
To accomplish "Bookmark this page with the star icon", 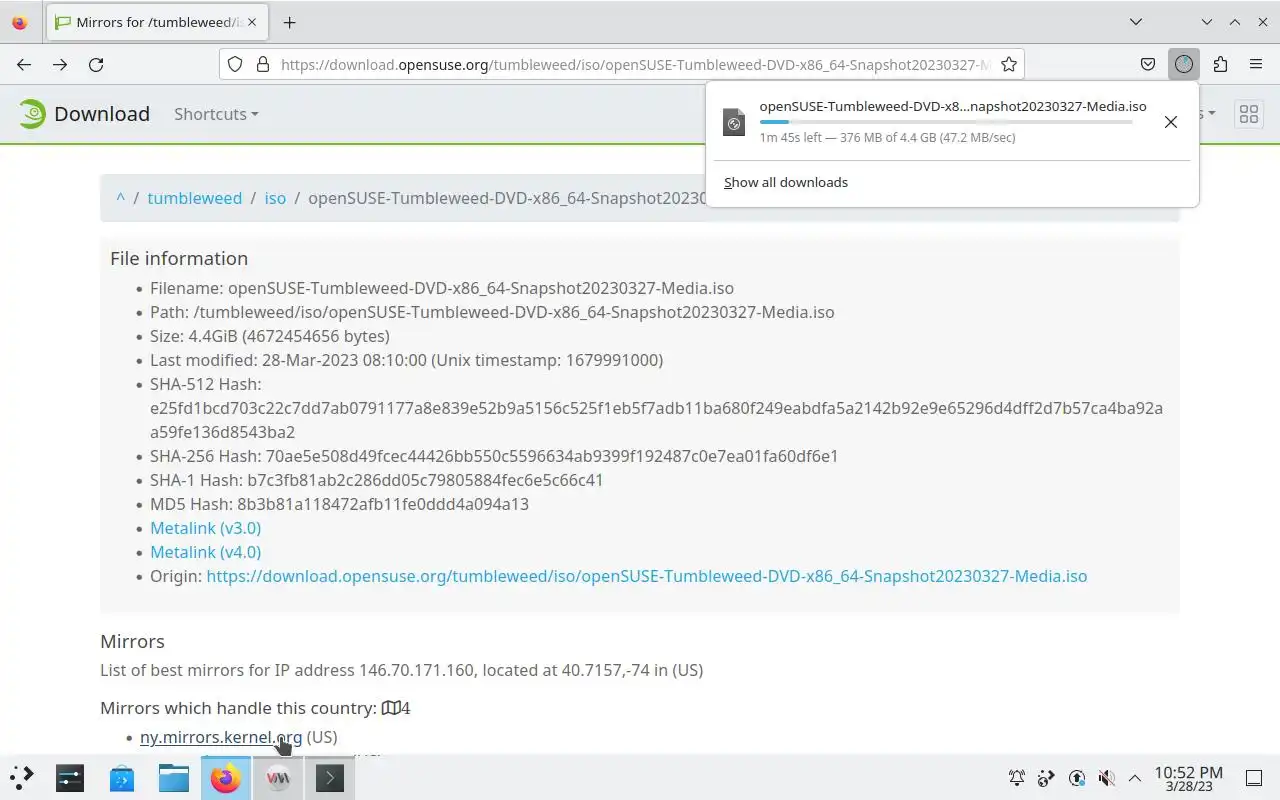I will coord(1009,64).
